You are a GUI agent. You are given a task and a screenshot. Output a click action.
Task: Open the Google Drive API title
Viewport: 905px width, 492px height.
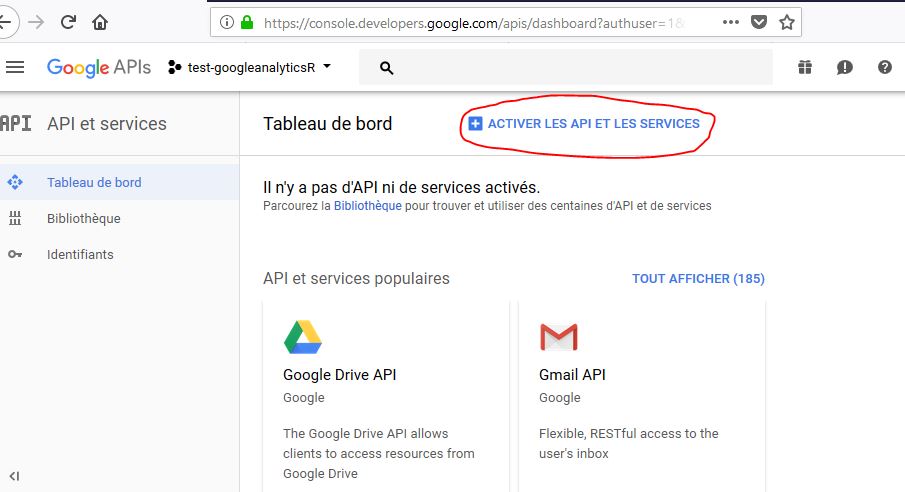pyautogui.click(x=339, y=375)
